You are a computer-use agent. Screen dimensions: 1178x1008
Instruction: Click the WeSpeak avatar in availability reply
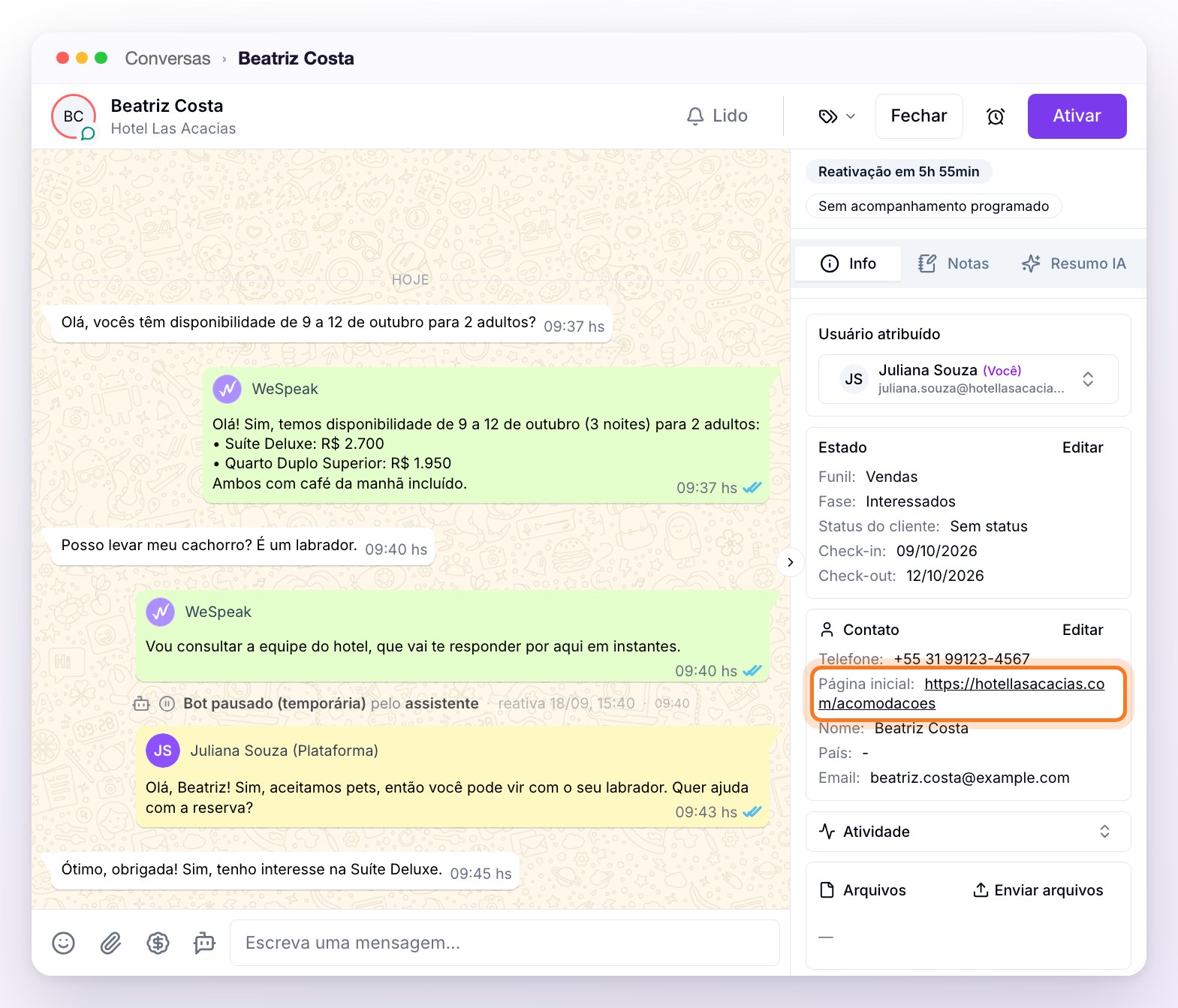point(227,389)
